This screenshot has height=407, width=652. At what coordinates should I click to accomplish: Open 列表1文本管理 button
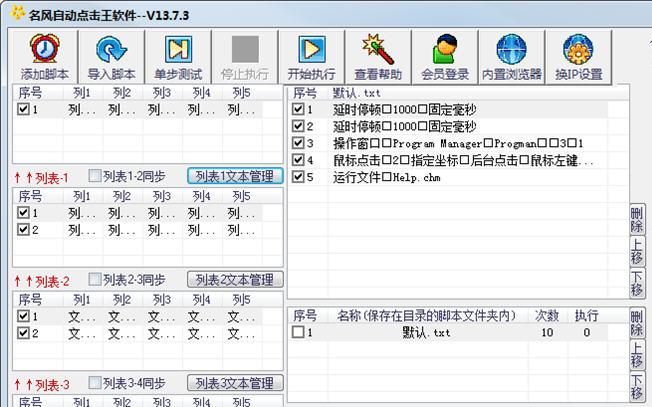click(x=234, y=176)
